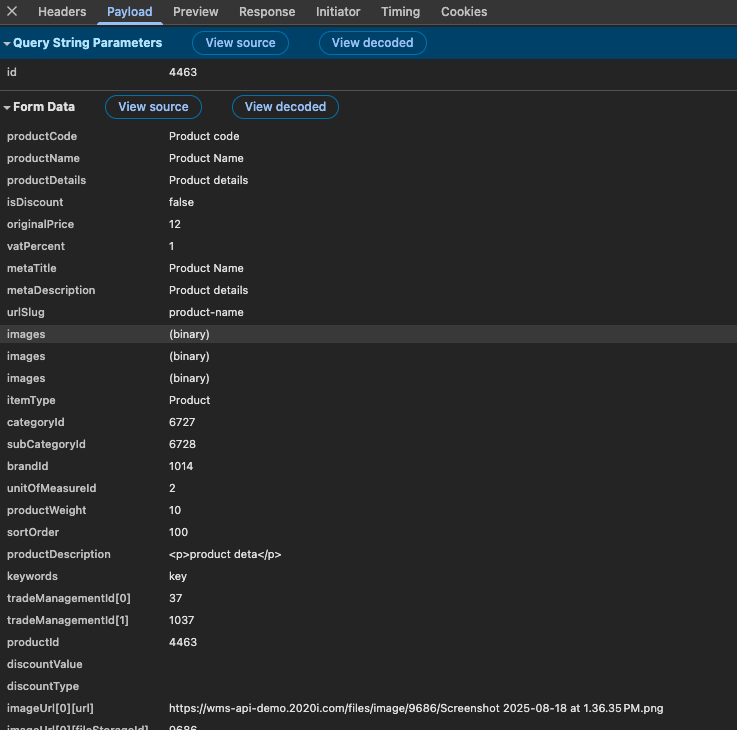Select the Payload tab
The image size is (737, 730).
(130, 12)
